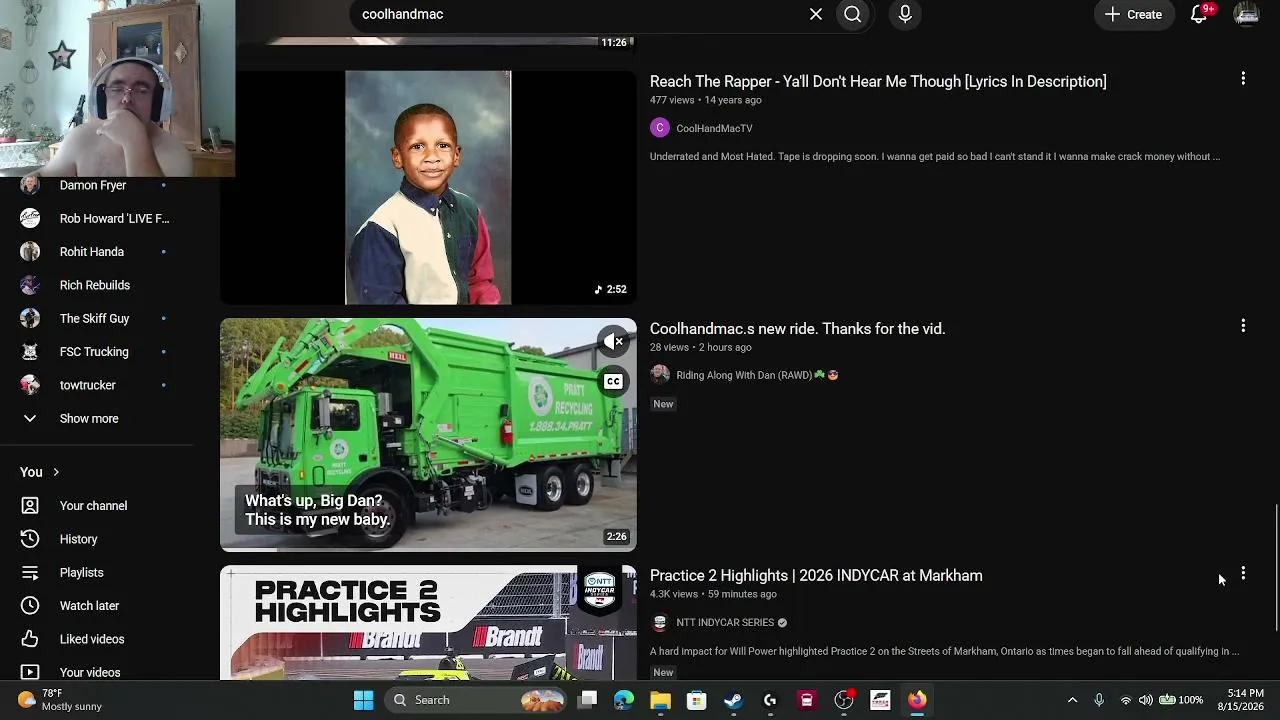Open the Forza app on the taskbar
The width and height of the screenshot is (1280, 720).
point(880,700)
